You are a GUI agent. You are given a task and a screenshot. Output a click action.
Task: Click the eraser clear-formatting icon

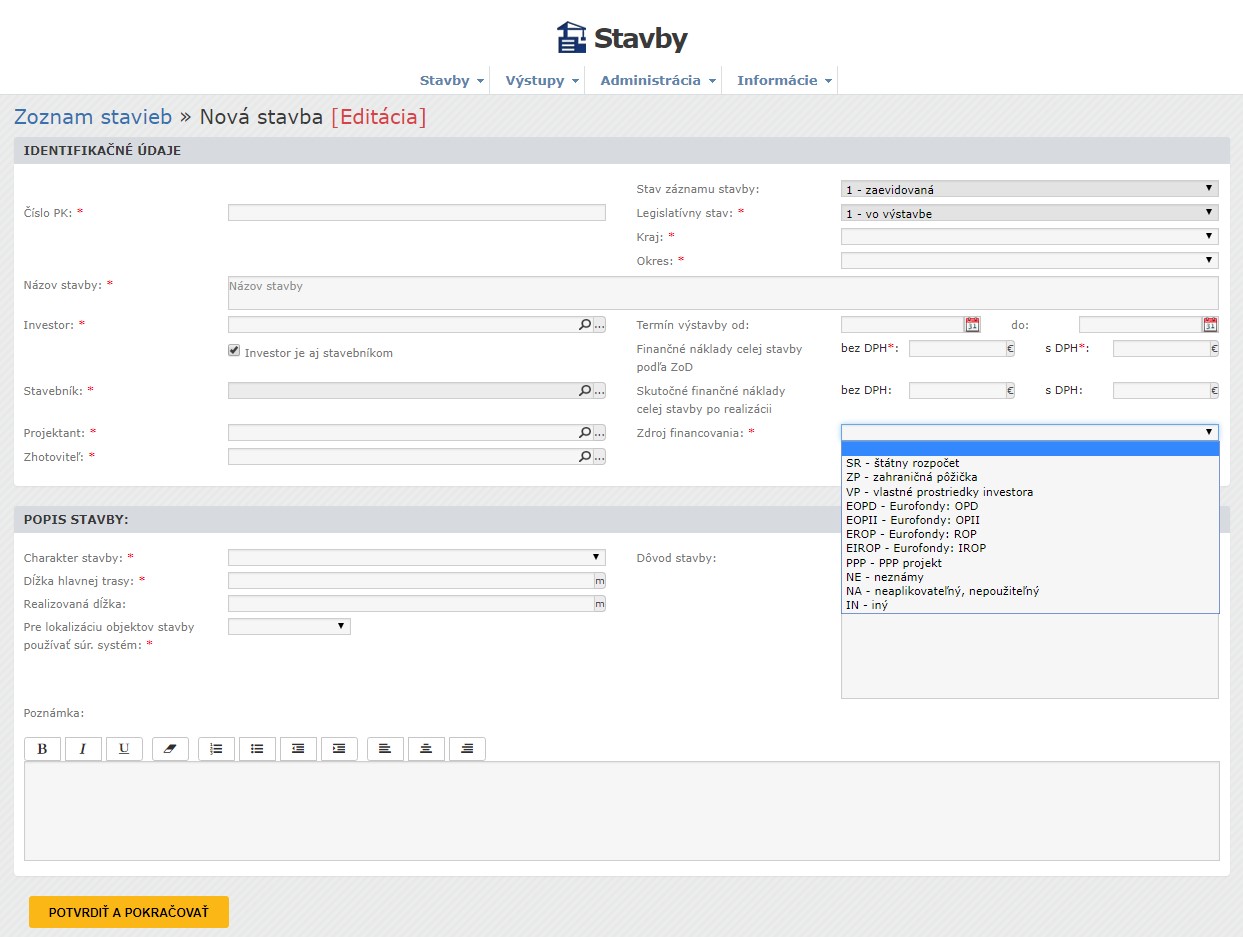coord(170,749)
